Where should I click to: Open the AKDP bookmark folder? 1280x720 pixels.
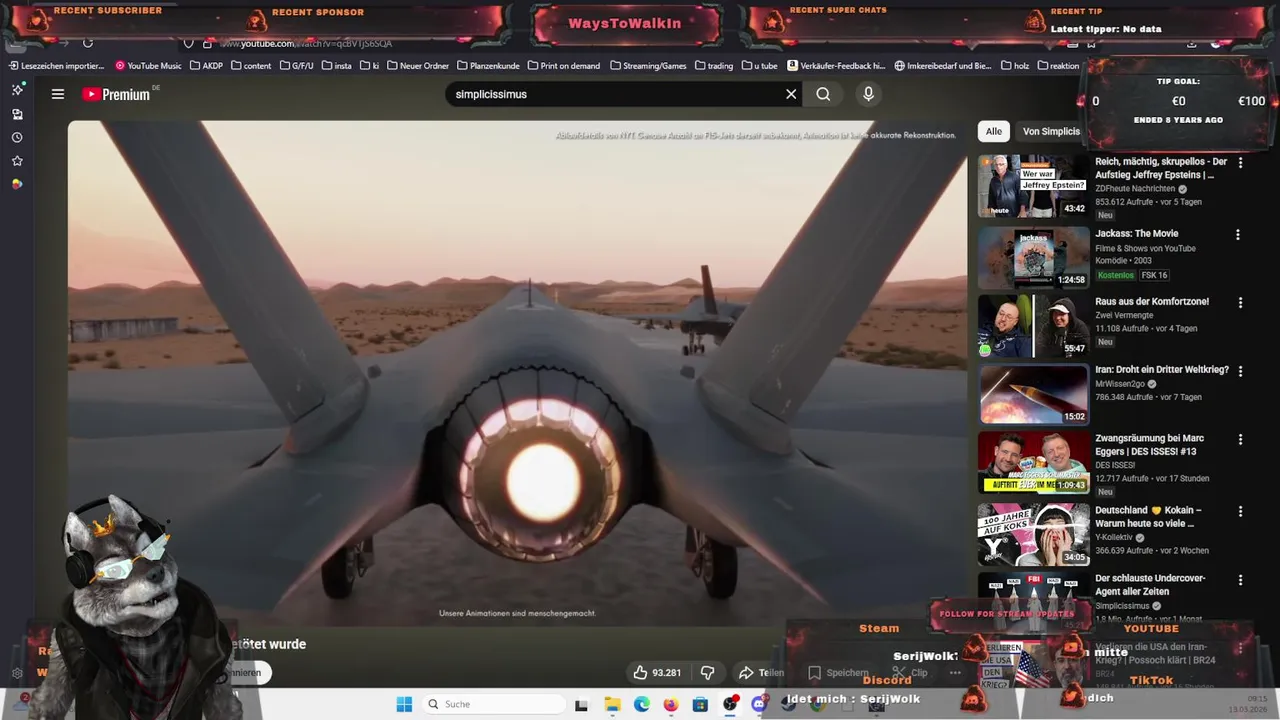(x=206, y=66)
